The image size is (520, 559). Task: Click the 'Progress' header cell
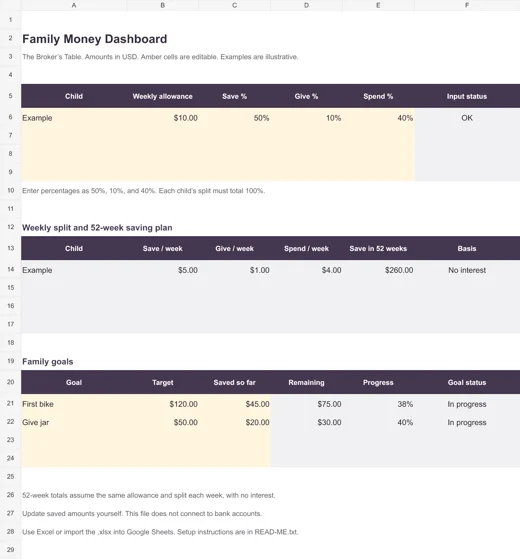378,383
